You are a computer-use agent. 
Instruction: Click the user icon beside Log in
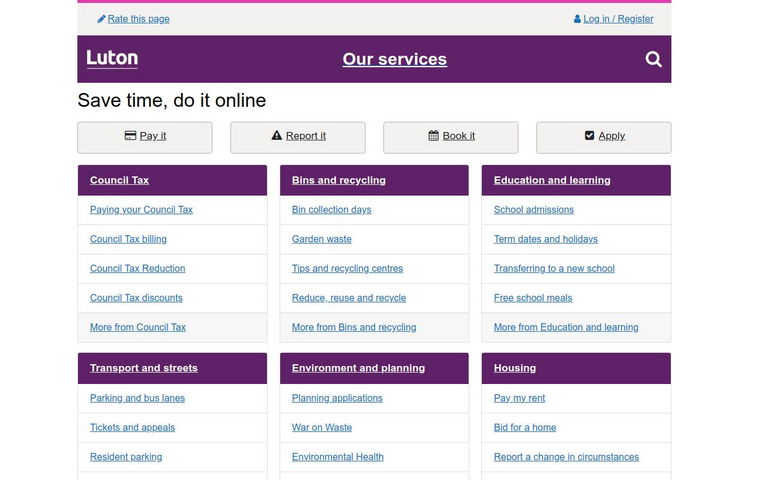click(577, 19)
